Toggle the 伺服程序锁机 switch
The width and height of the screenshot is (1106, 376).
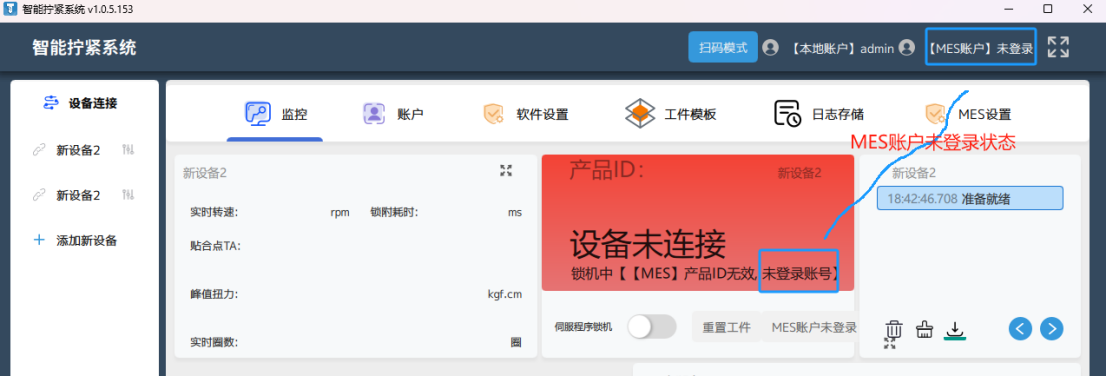[652, 327]
